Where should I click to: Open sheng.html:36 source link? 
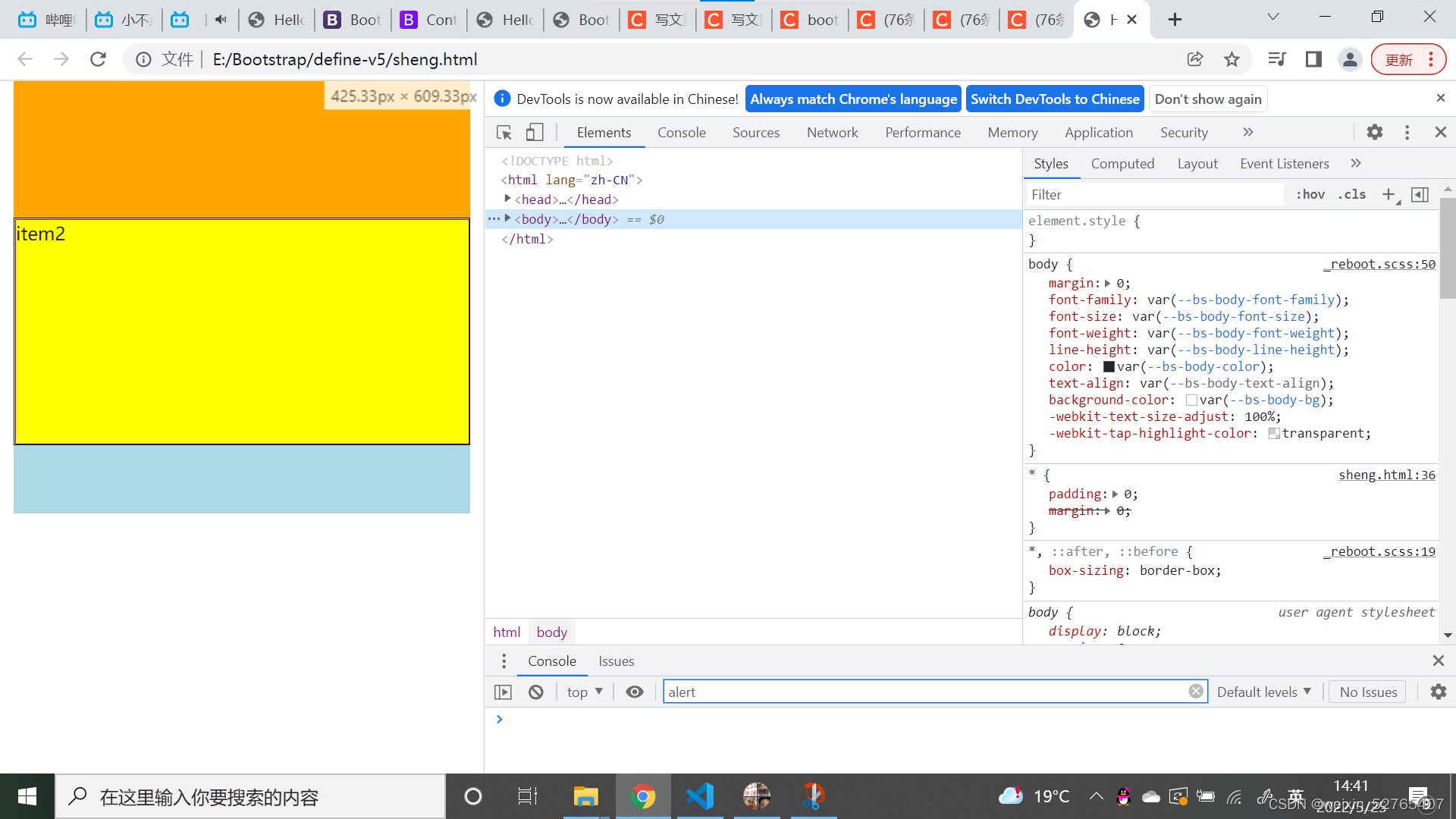(x=1387, y=475)
